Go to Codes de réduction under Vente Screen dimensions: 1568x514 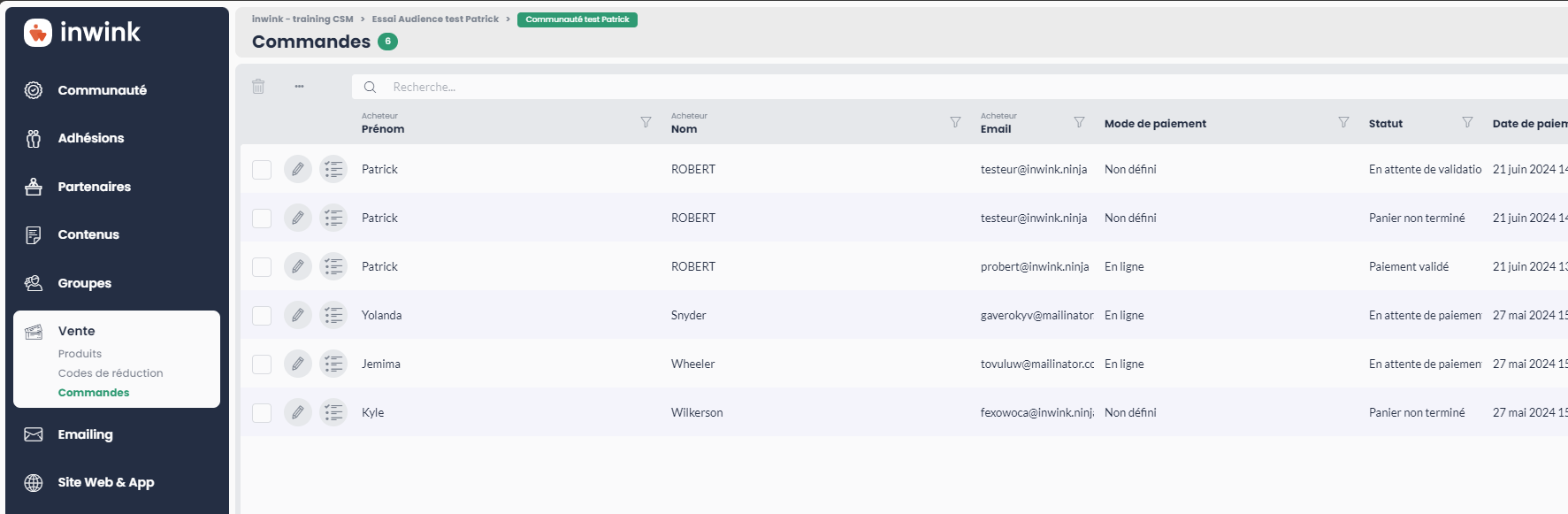pyautogui.click(x=111, y=373)
